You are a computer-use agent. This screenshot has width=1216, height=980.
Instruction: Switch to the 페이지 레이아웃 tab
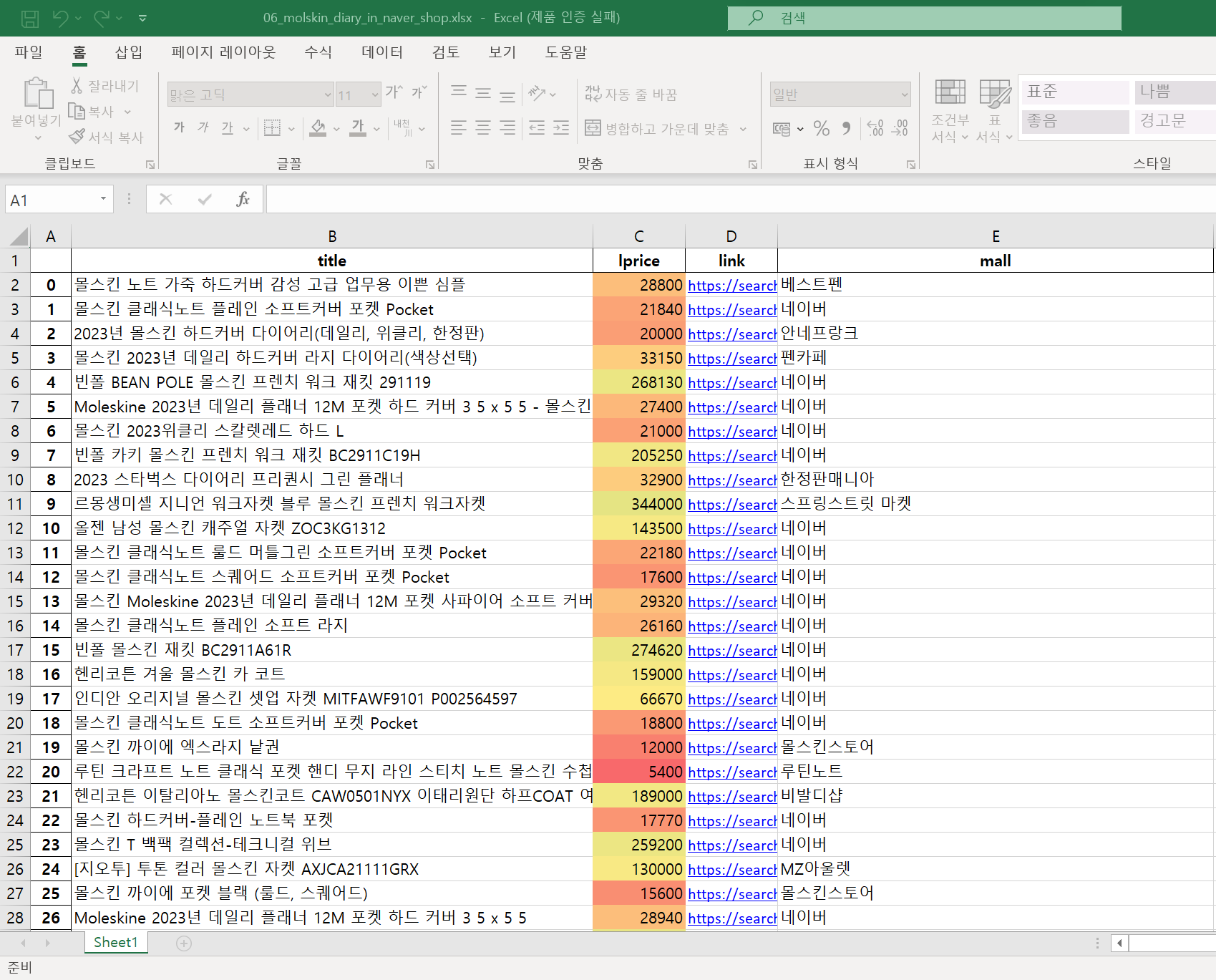[x=223, y=52]
